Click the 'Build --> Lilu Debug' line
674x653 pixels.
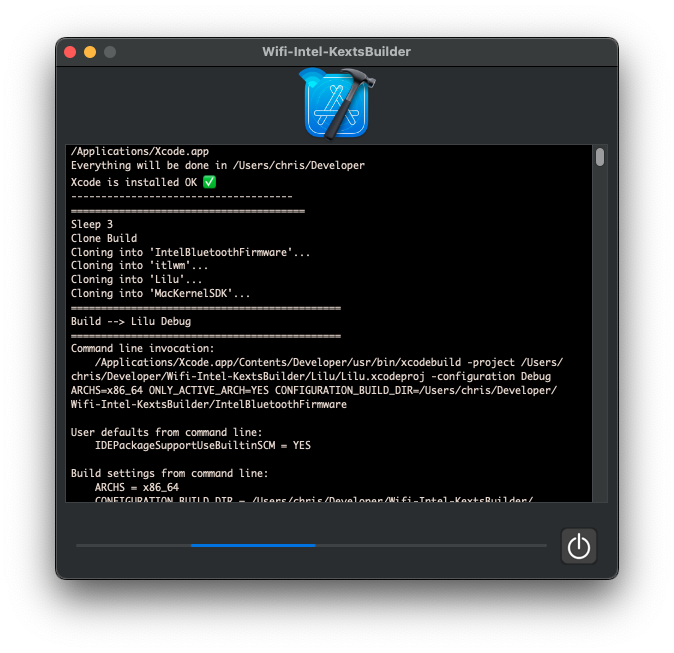(x=131, y=322)
